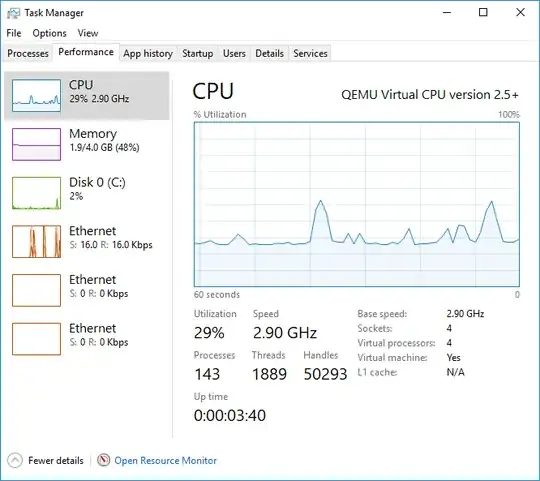This screenshot has height=481, width=540.
Task: Close the Task Manager window
Action: (520, 12)
